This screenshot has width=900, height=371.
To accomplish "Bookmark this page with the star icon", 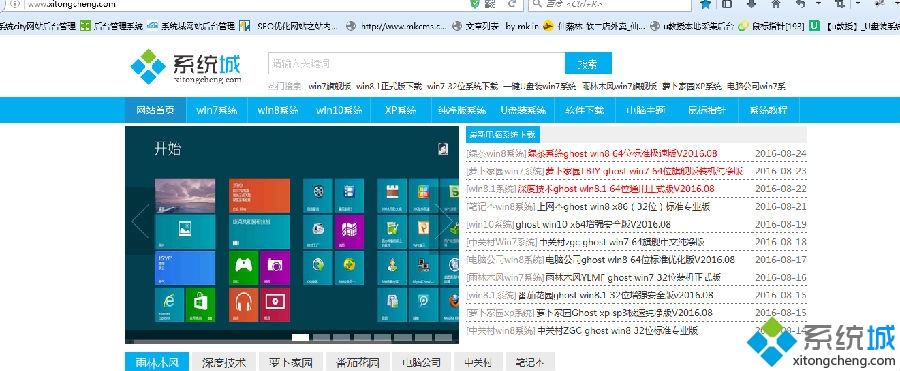I will click(x=705, y=4).
